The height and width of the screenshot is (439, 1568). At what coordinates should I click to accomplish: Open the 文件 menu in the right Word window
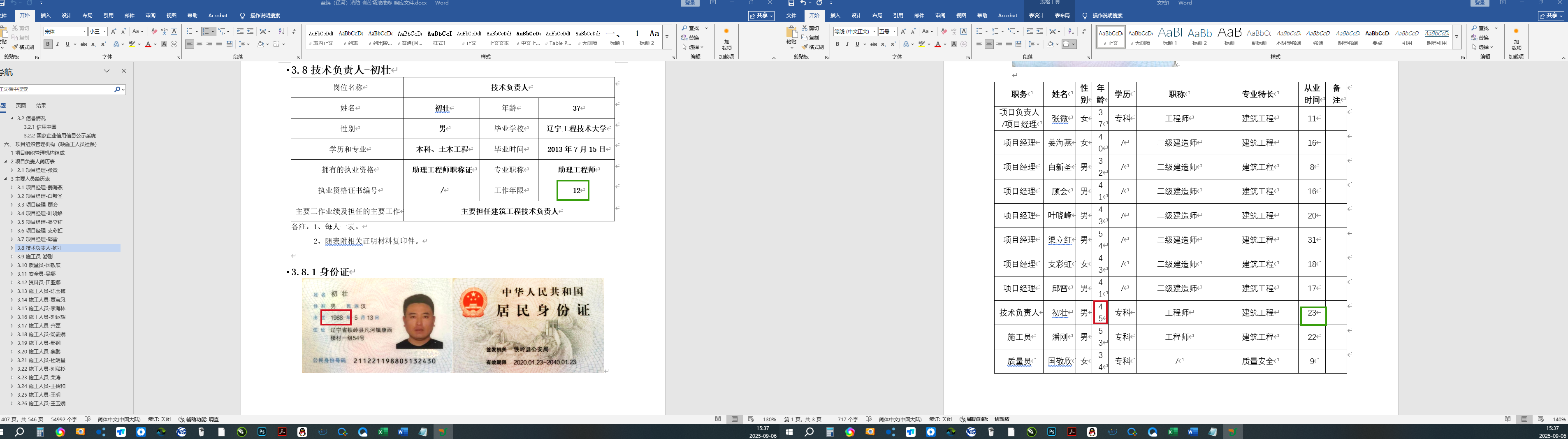coord(791,15)
